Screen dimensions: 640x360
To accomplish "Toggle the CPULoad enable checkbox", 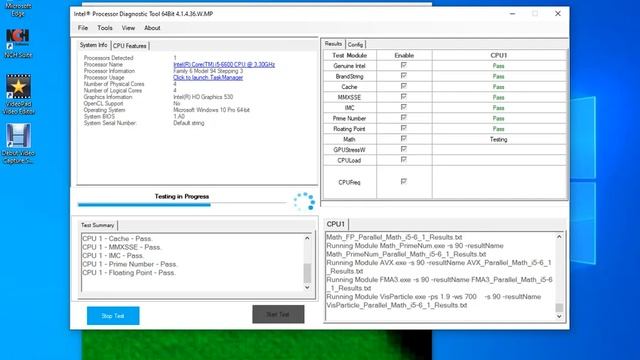I will (x=404, y=160).
